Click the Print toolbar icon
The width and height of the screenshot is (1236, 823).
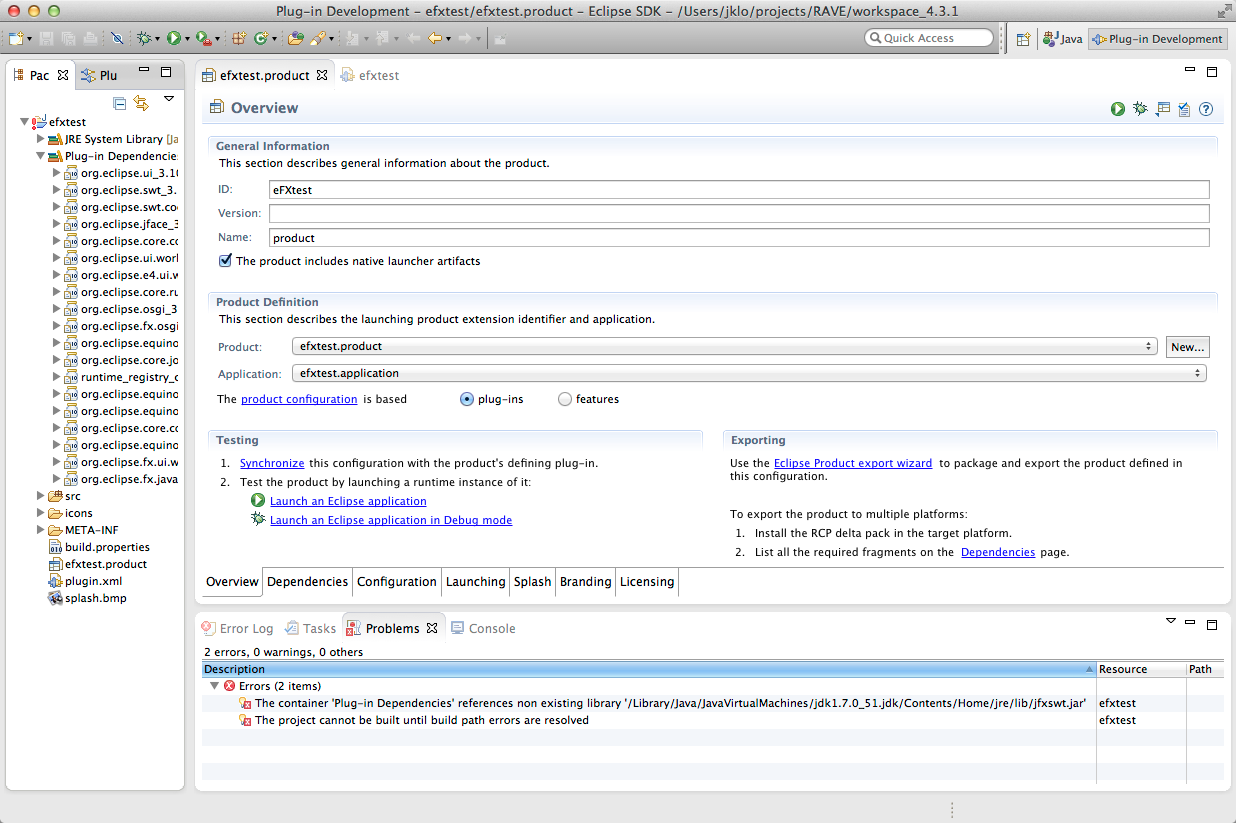point(90,38)
